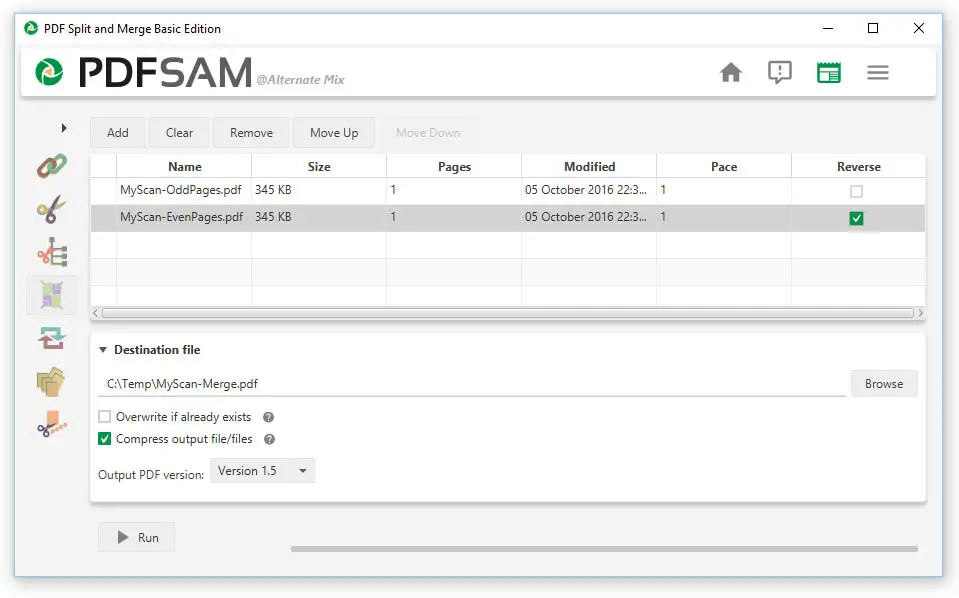Uncheck Compress output file/files
This screenshot has width=959, height=598.
tap(105, 438)
